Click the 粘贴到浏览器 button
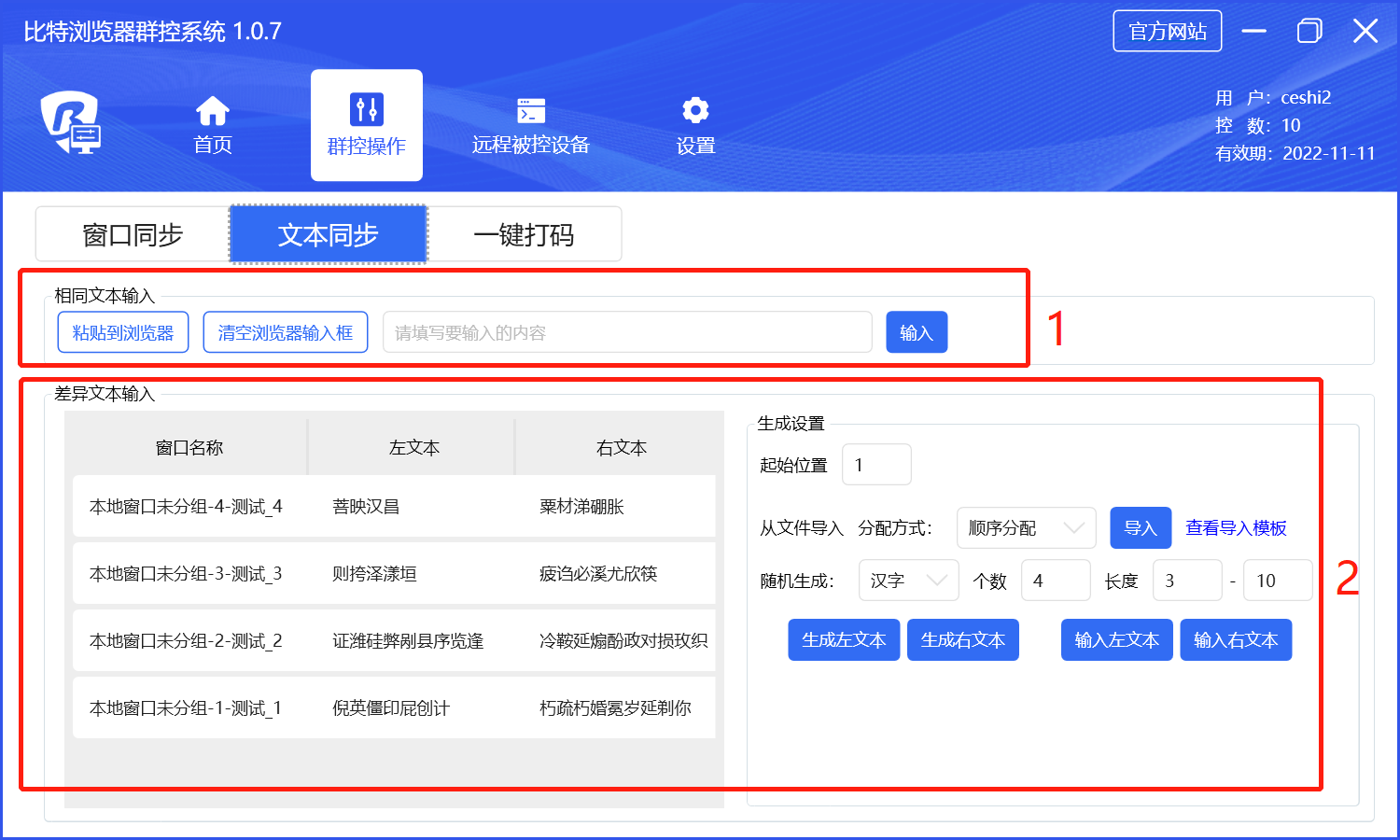Viewport: 1400px width, 840px height. click(123, 332)
